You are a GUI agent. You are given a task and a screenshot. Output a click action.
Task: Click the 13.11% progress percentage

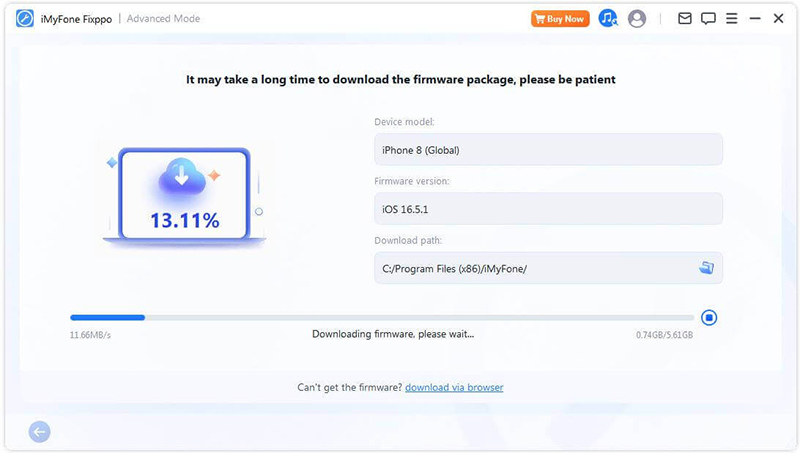[x=185, y=220]
